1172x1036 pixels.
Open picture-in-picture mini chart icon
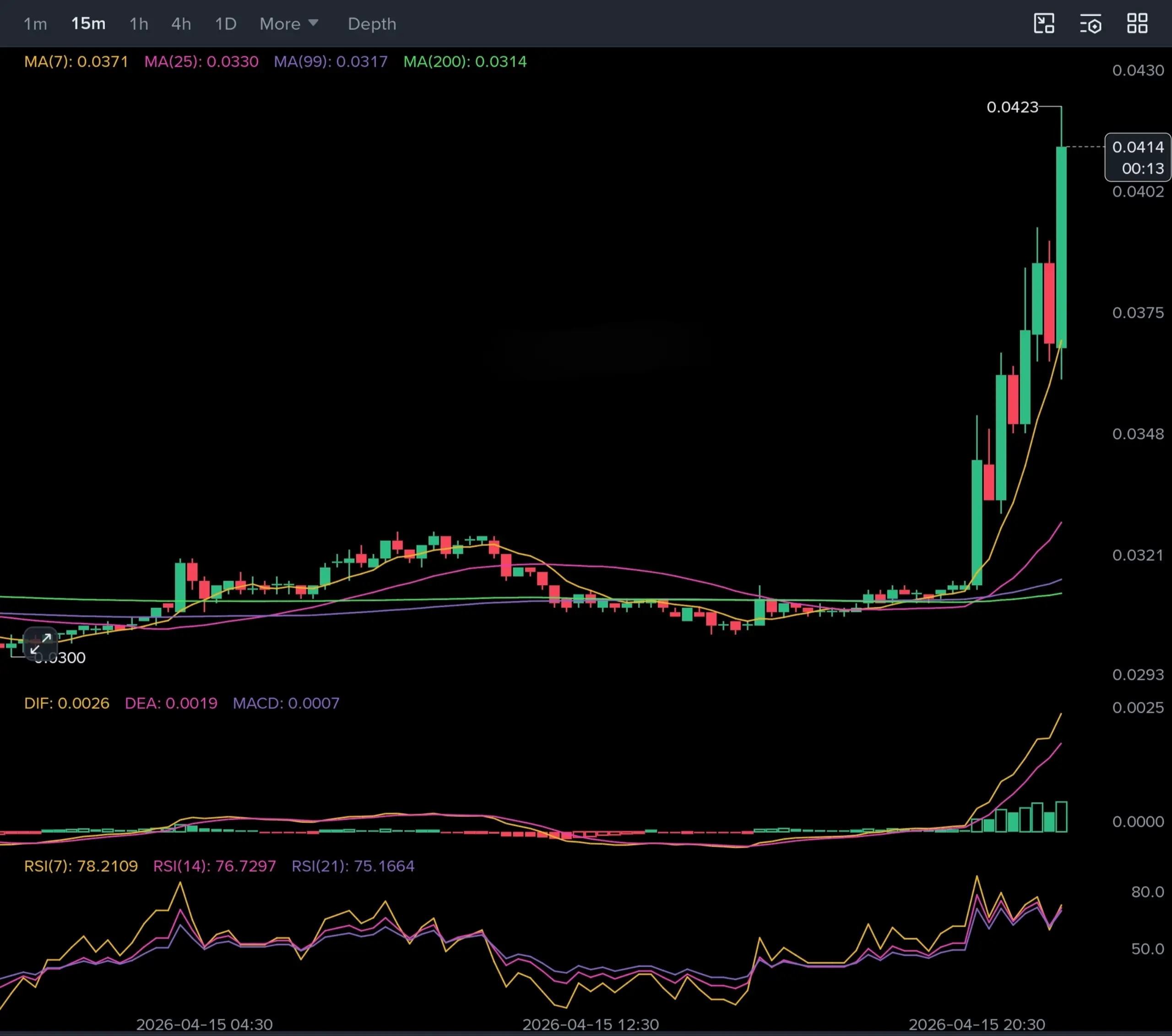1043,23
